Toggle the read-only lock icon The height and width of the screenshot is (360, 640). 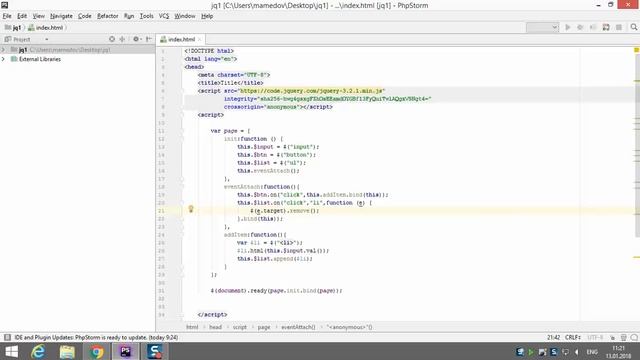pos(612,337)
